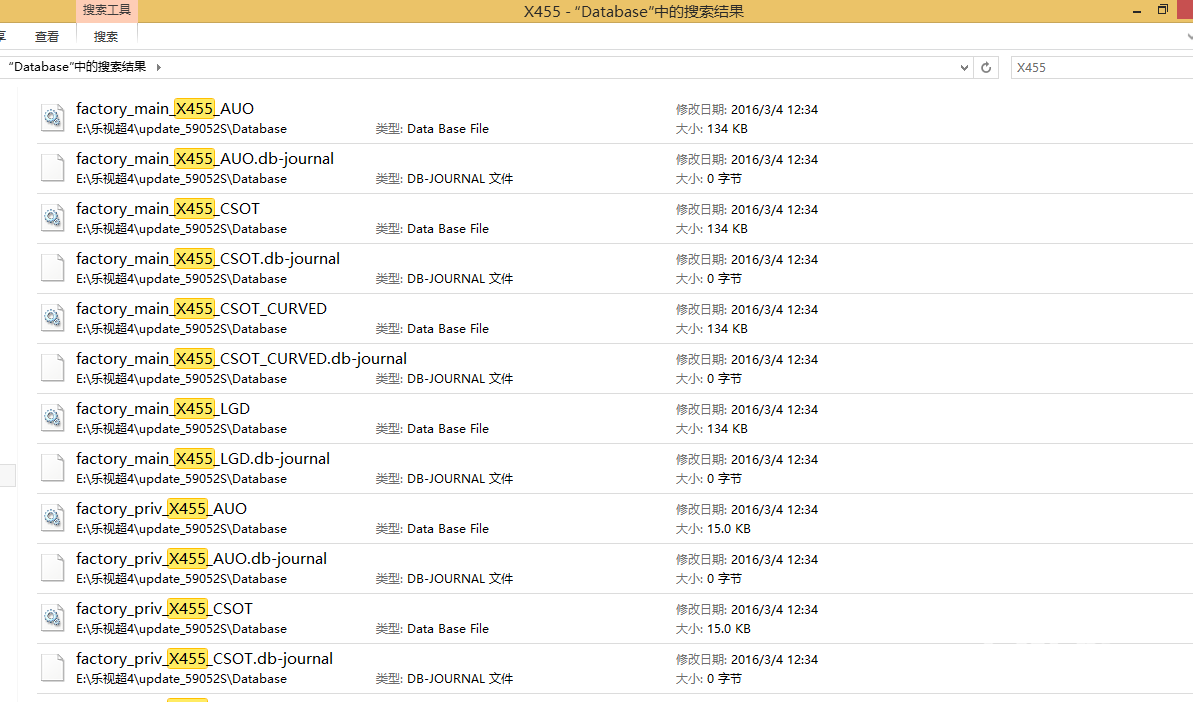Select the factory_priv_X455_AUO.db-journal file icon
This screenshot has height=702, width=1193.
click(52, 568)
